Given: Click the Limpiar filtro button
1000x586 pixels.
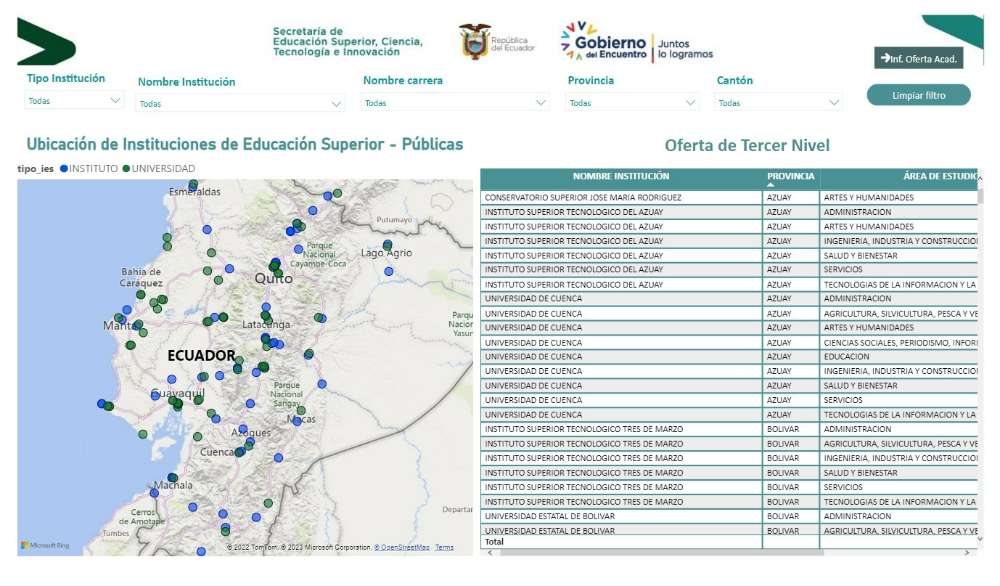Looking at the screenshot, I should click(x=918, y=96).
